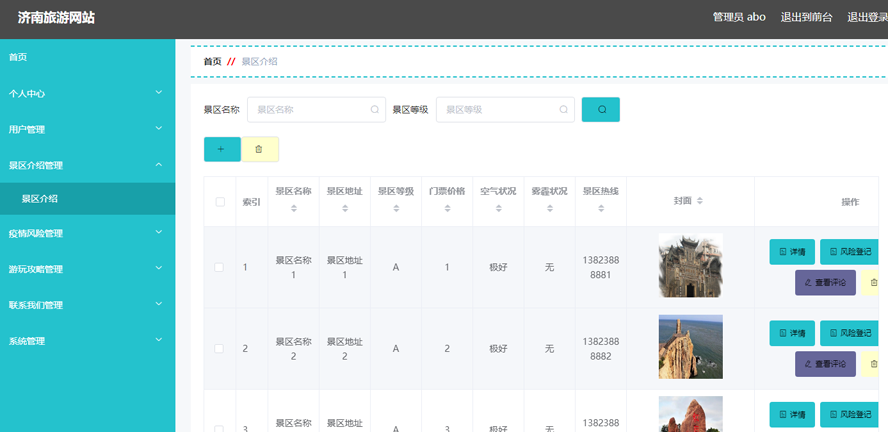The width and height of the screenshot is (888, 432).
Task: Click the 退出登录 link
Action: 866,17
